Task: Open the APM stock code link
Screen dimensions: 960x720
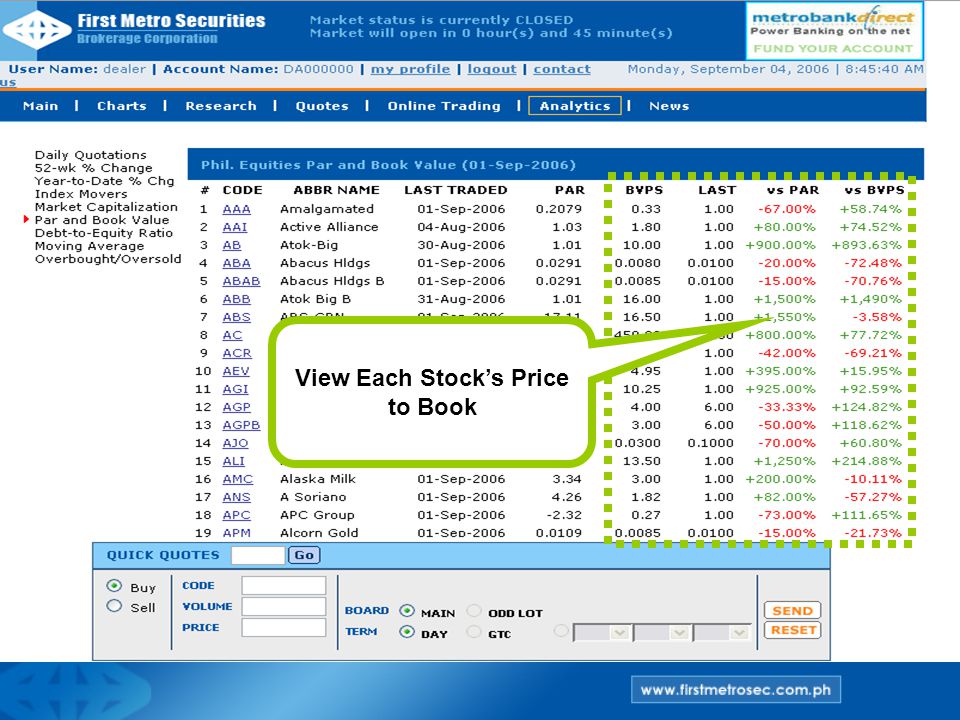Action: pos(236,533)
